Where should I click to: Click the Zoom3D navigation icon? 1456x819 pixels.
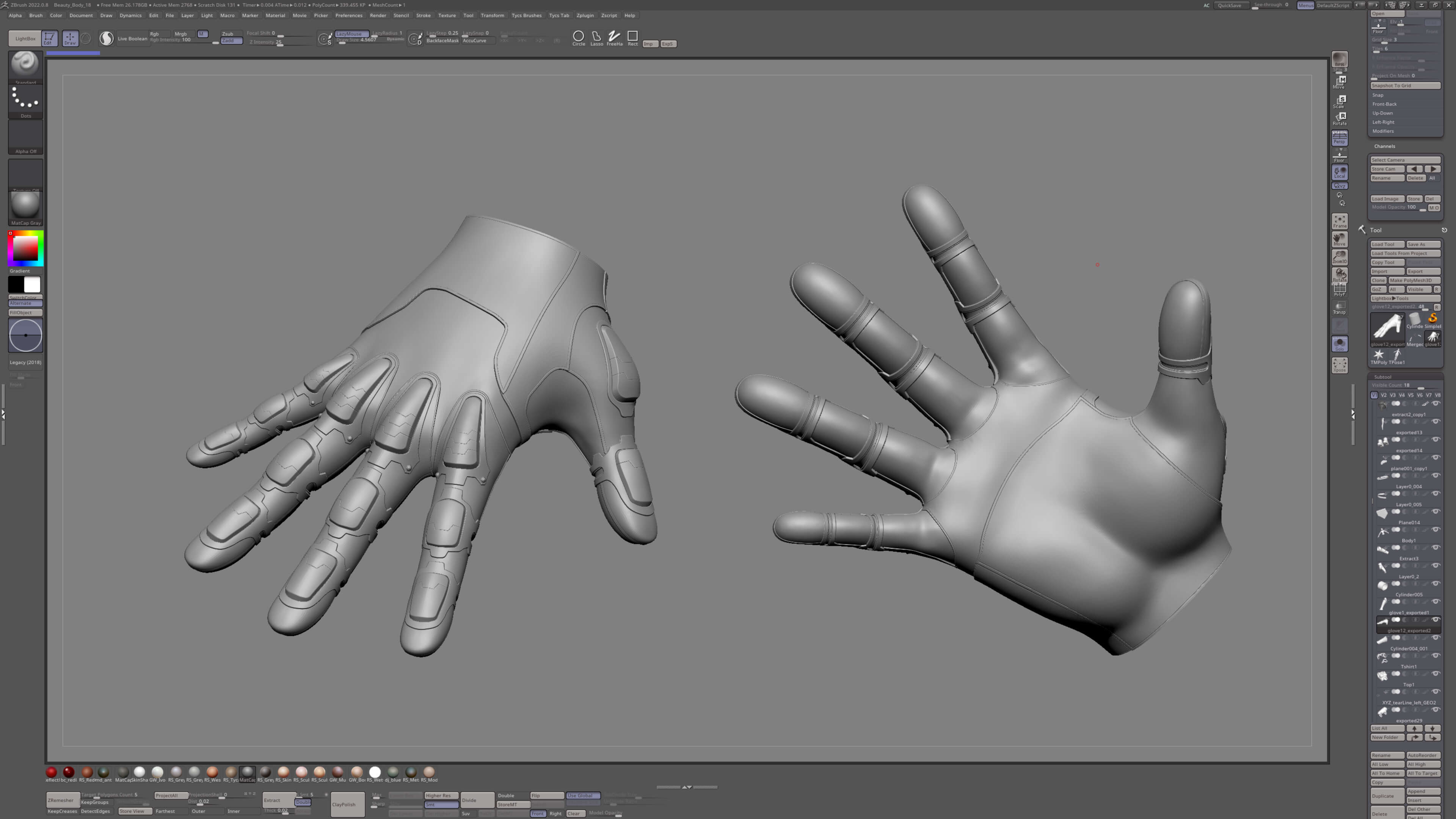point(1339,257)
